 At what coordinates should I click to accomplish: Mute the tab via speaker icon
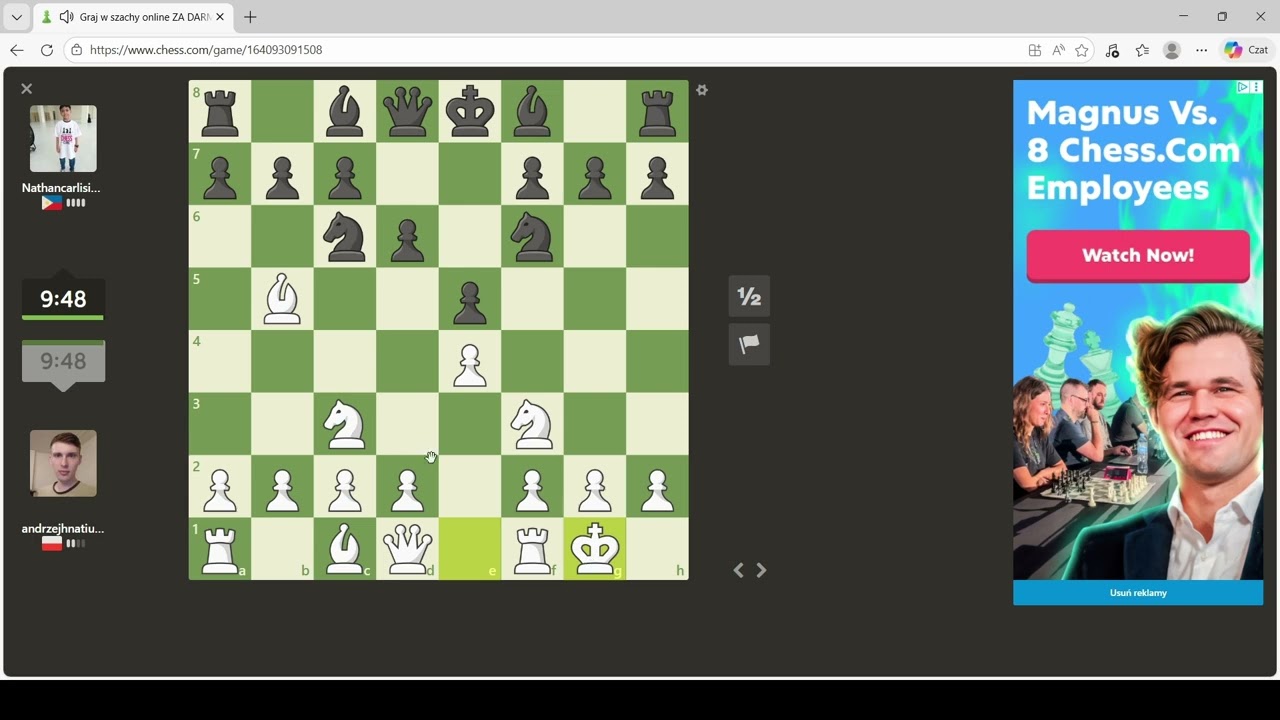pos(66,17)
